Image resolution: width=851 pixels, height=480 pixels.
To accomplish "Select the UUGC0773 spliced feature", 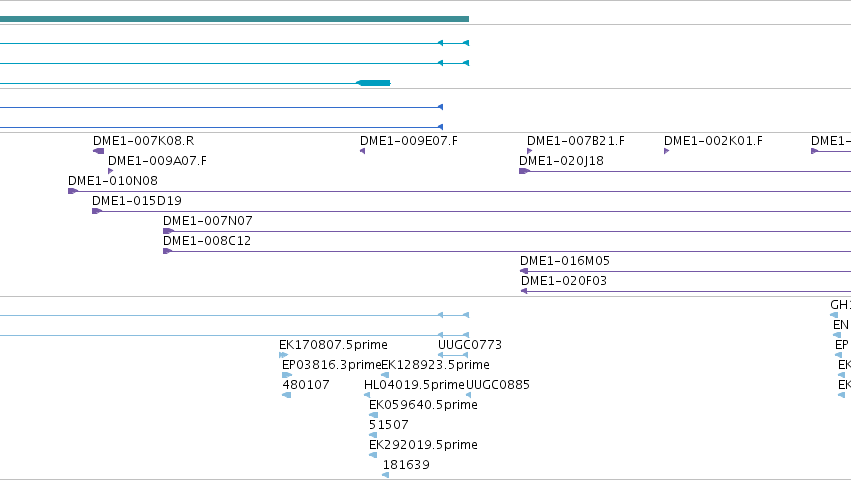I will click(x=453, y=355).
